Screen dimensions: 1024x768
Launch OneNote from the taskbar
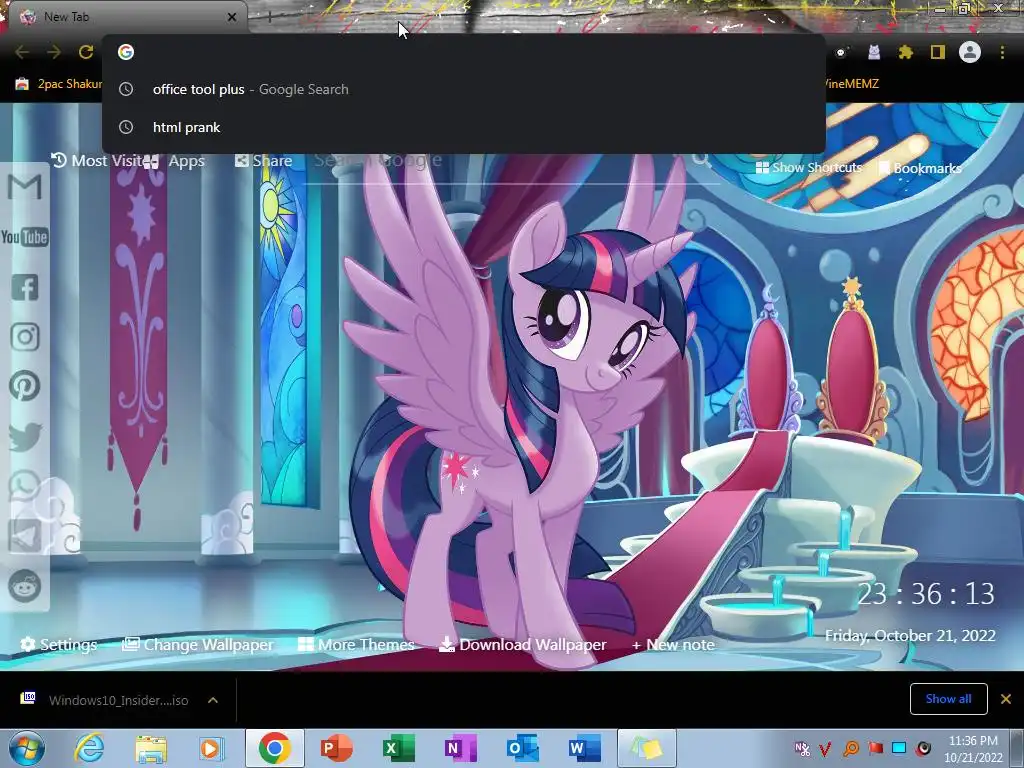[460, 748]
